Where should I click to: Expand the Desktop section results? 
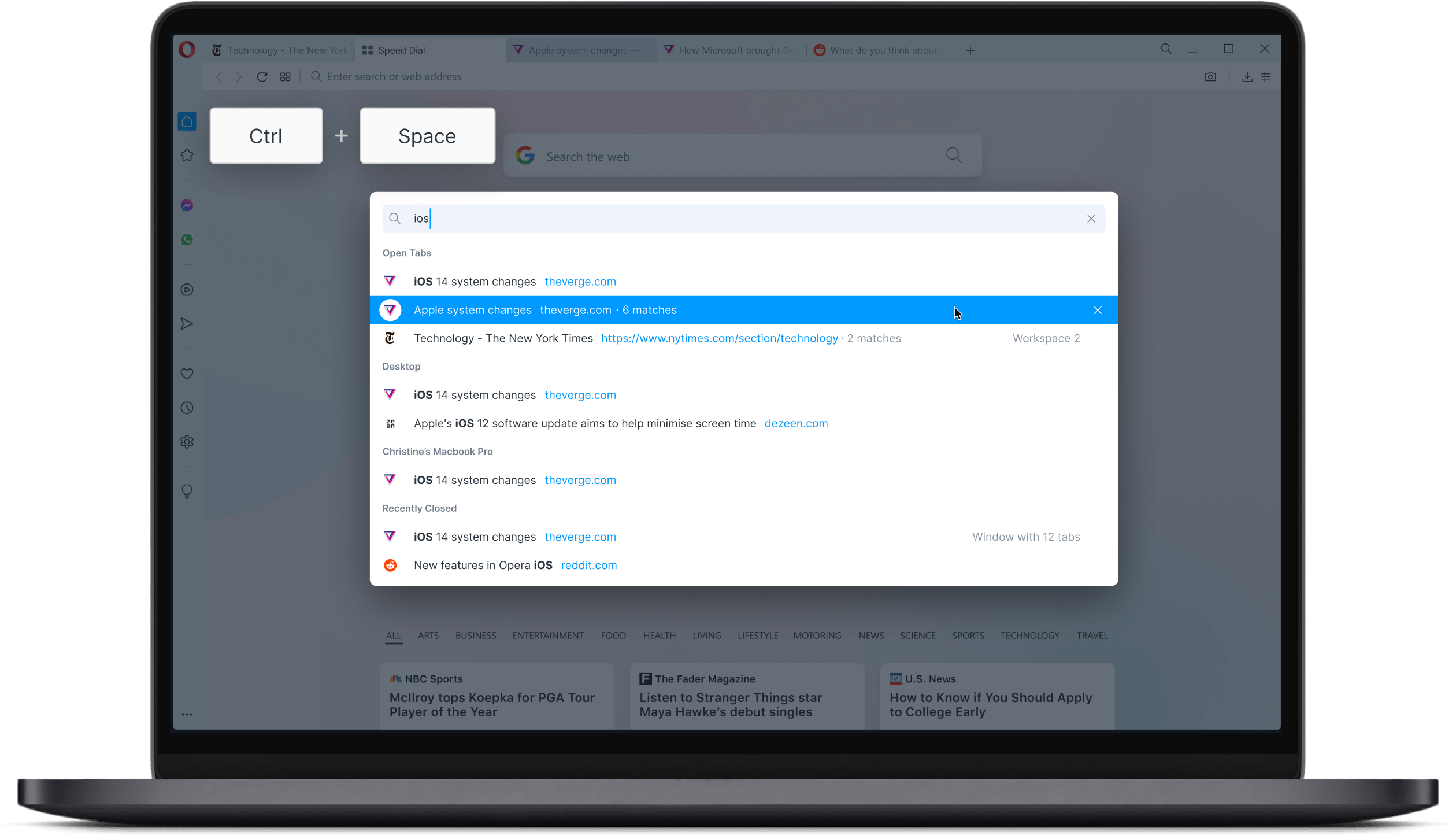point(401,365)
